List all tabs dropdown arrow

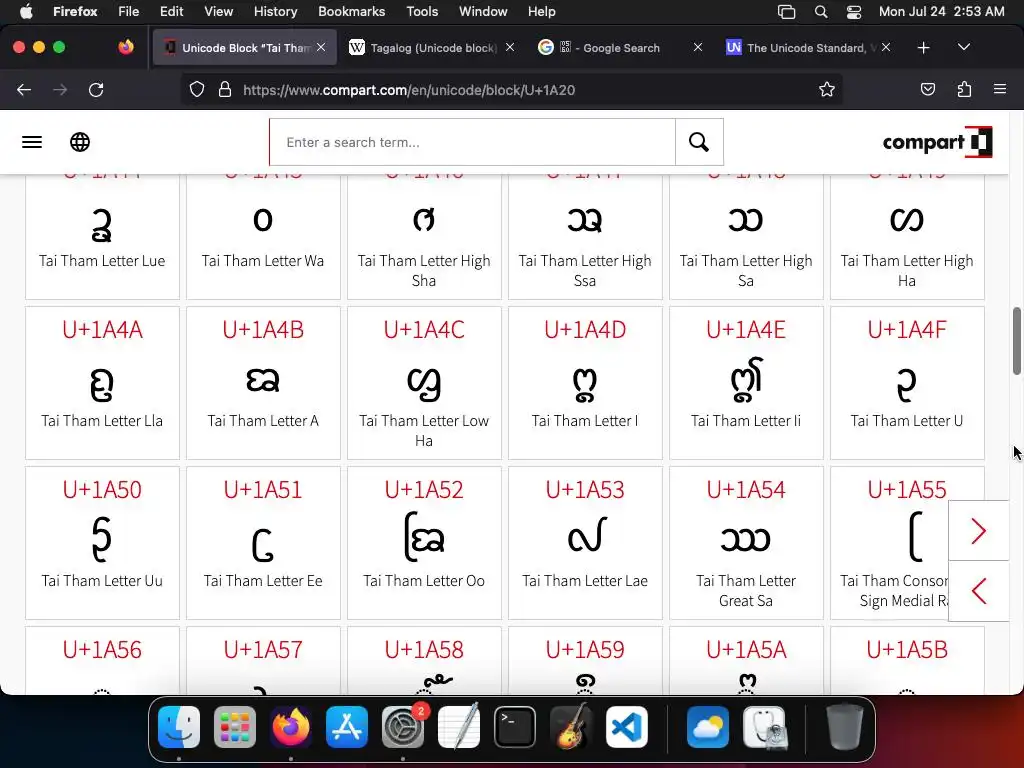click(963, 48)
